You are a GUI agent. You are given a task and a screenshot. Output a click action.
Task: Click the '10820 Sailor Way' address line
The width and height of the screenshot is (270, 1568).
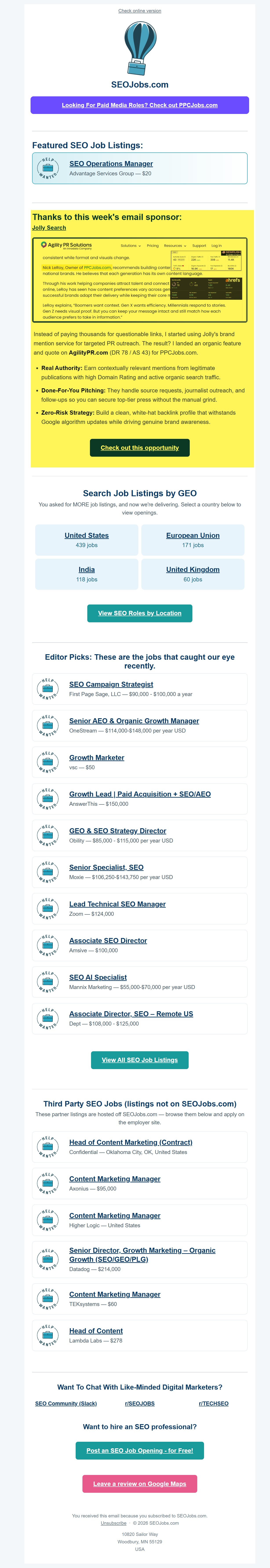point(140,1535)
